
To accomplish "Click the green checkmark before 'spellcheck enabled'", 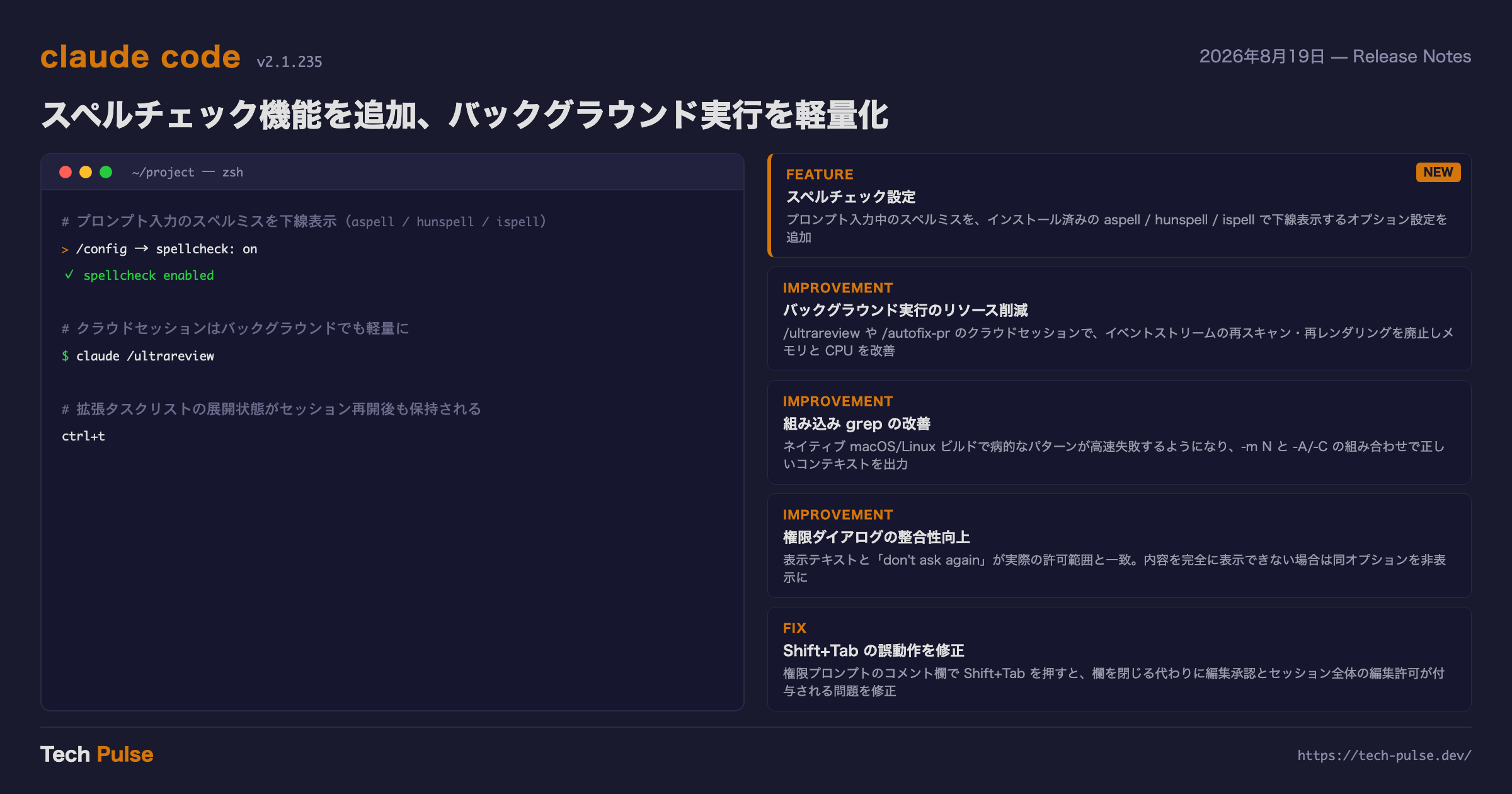I will (69, 275).
